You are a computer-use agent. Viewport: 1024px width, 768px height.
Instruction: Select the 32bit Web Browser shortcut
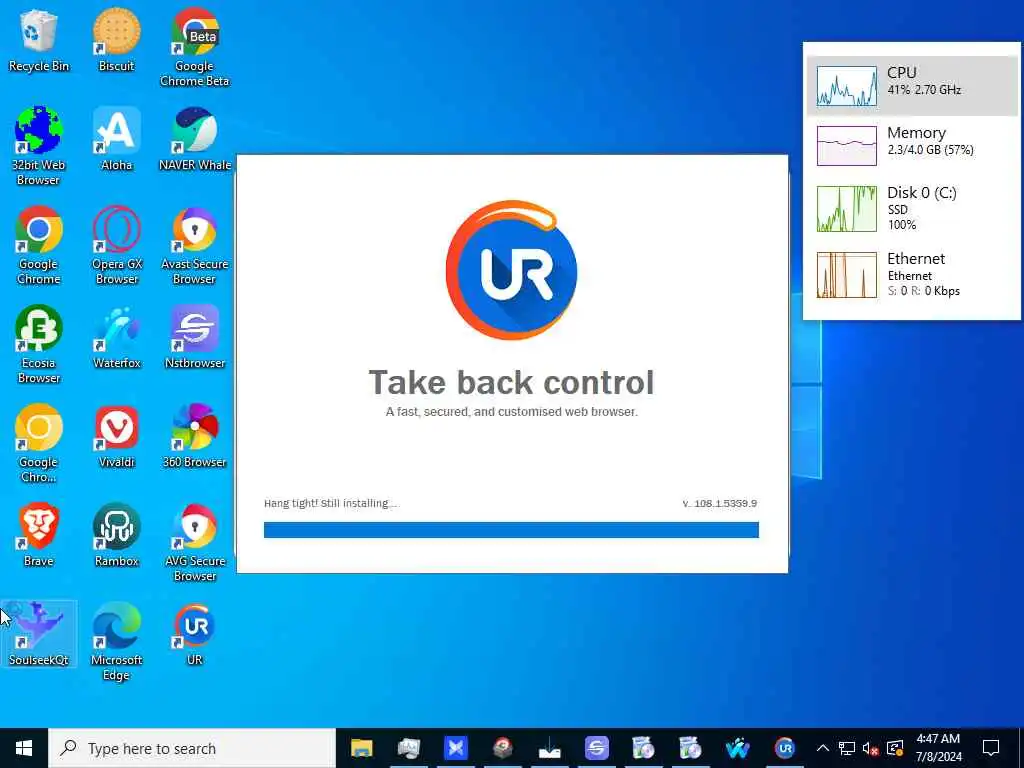click(x=39, y=147)
